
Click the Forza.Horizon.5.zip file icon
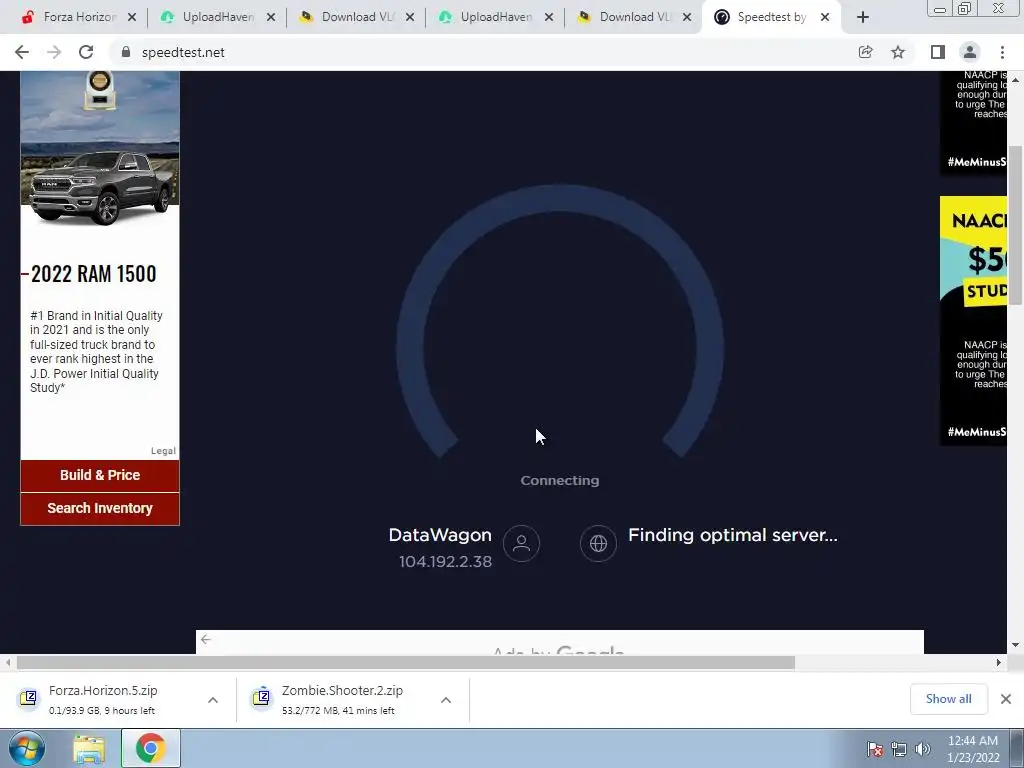coord(28,698)
